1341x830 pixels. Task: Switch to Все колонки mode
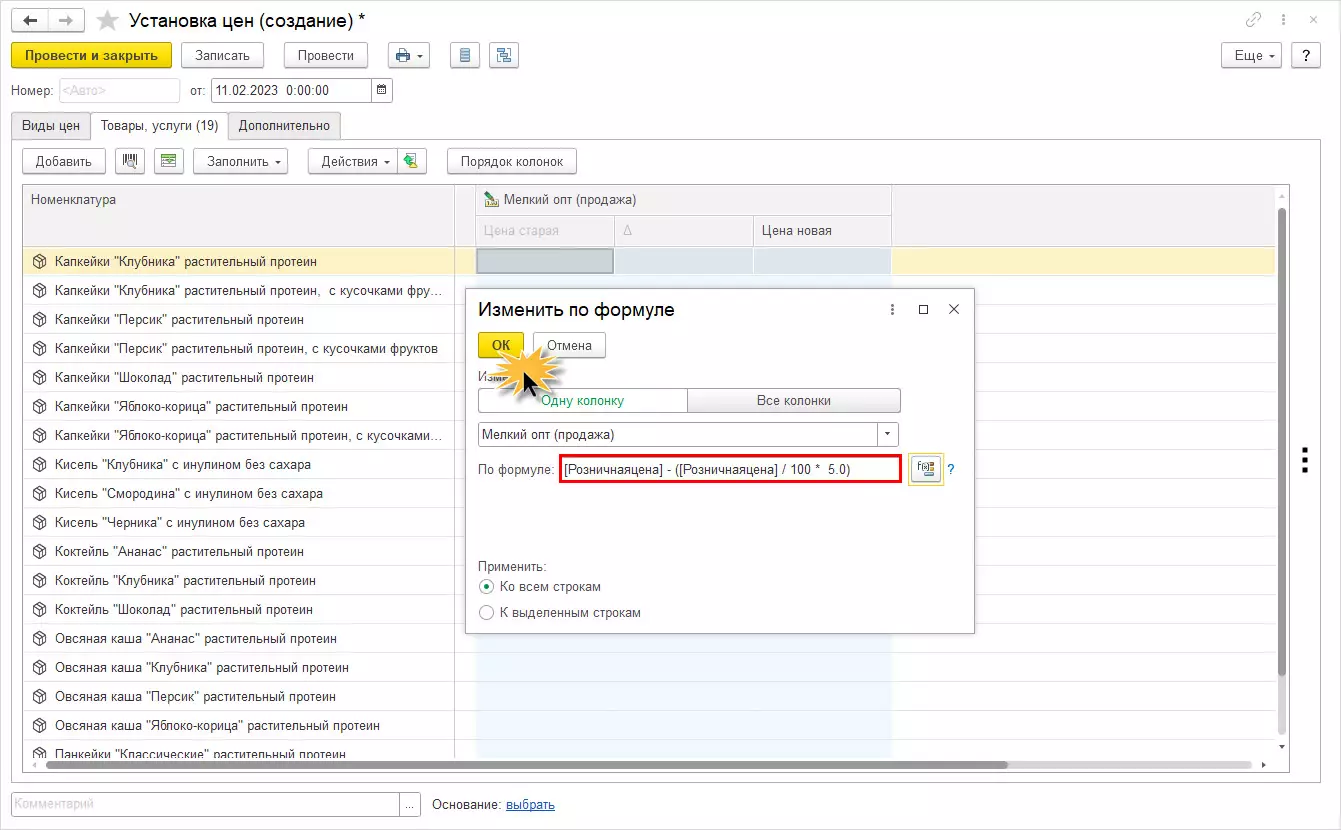794,400
